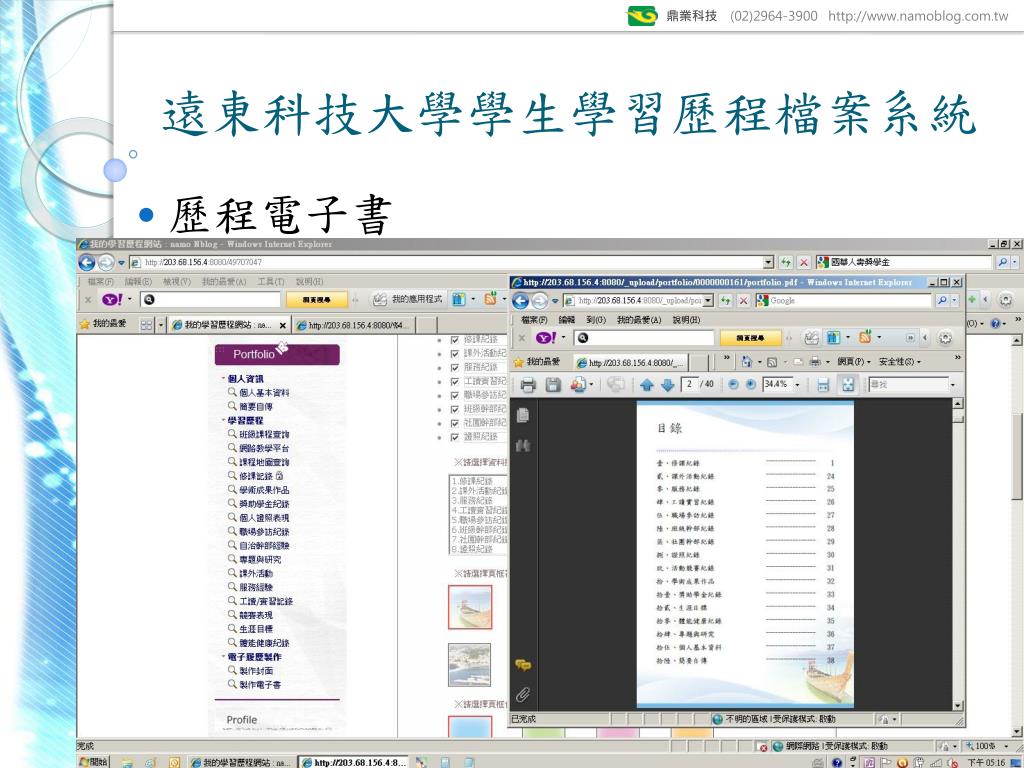Viewport: 1024px width, 768px height.
Task: Open 說明(H) menu in PDF window
Action: coord(686,320)
